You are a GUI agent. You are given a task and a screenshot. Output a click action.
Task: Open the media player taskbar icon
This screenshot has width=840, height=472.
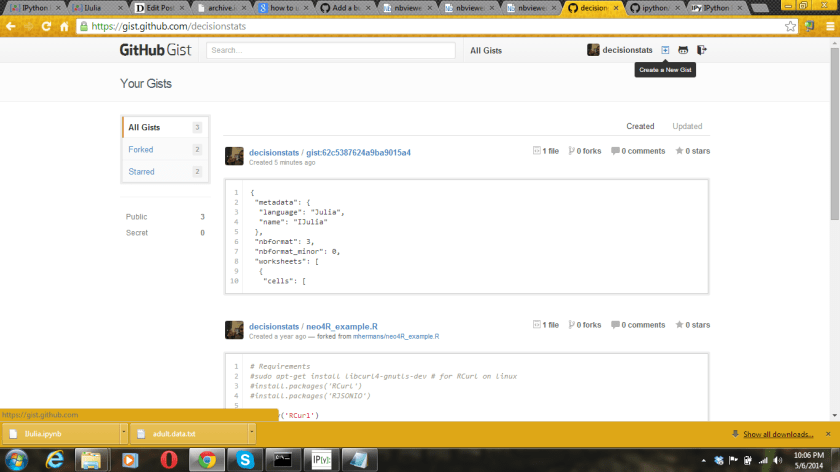click(x=130, y=460)
